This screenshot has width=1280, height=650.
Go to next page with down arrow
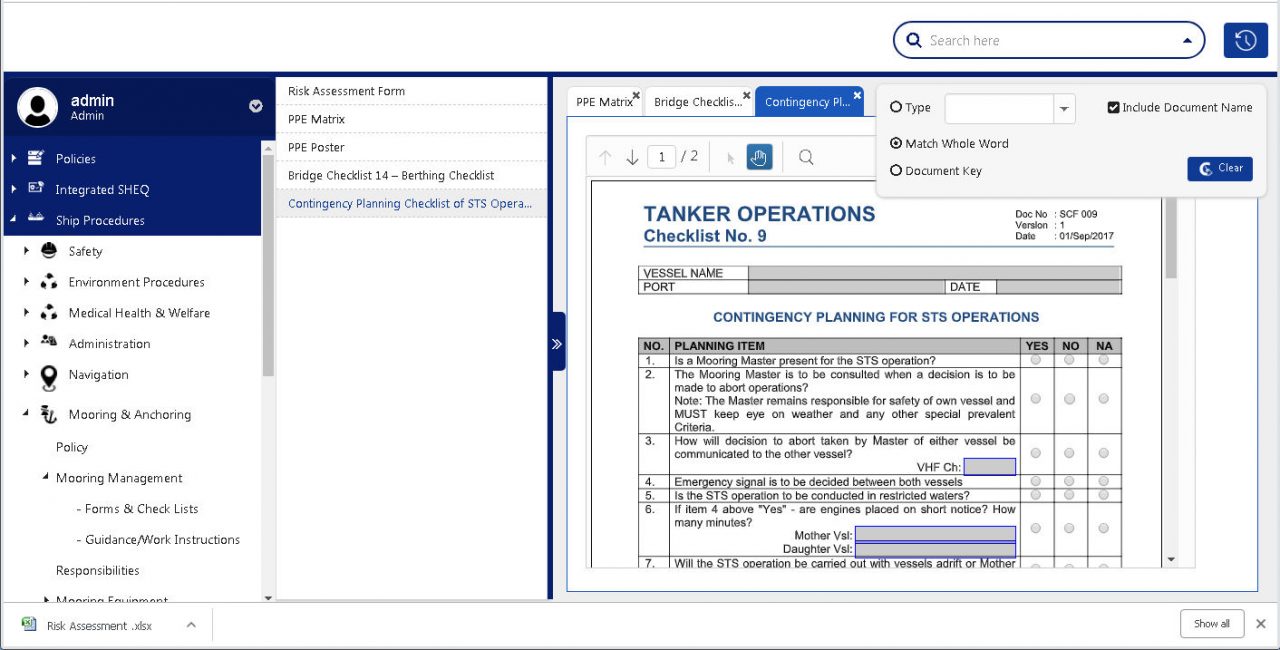tap(632, 157)
